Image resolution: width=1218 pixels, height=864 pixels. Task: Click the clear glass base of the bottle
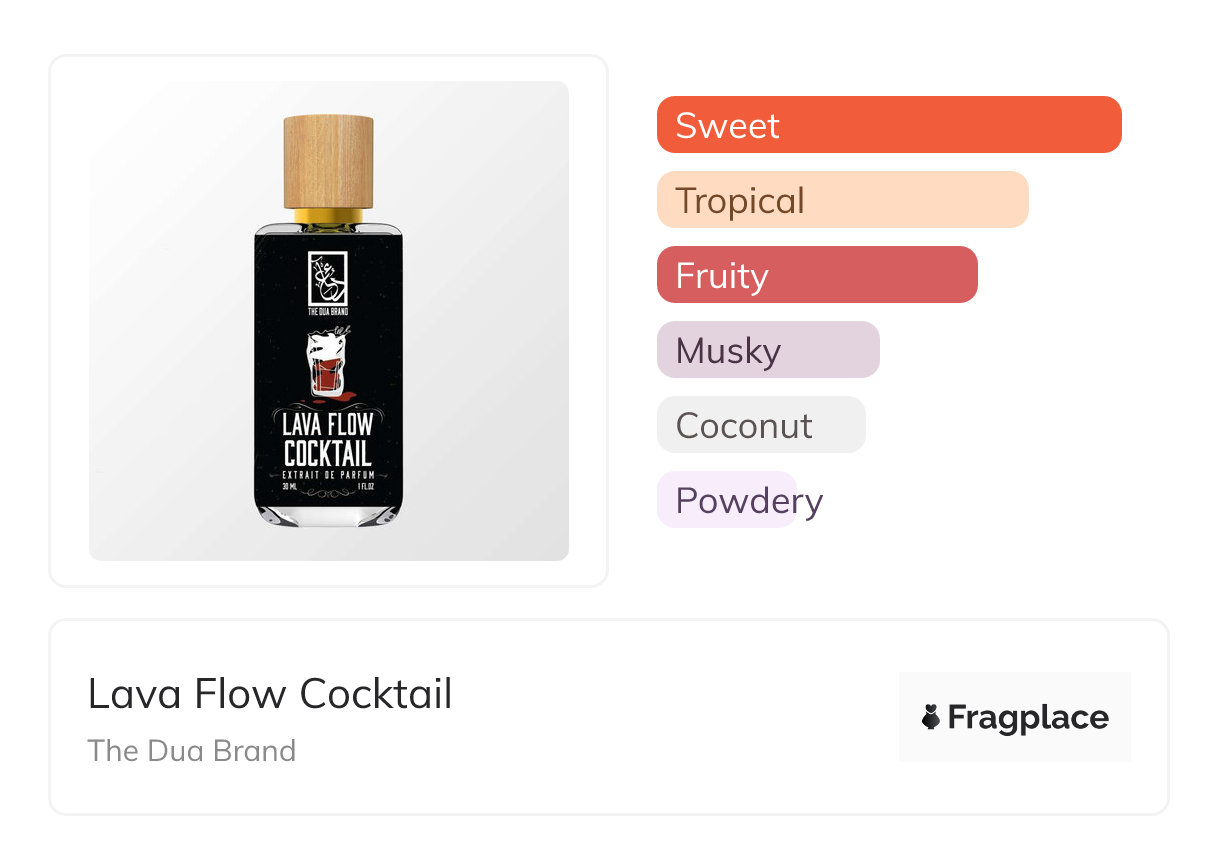click(x=328, y=515)
